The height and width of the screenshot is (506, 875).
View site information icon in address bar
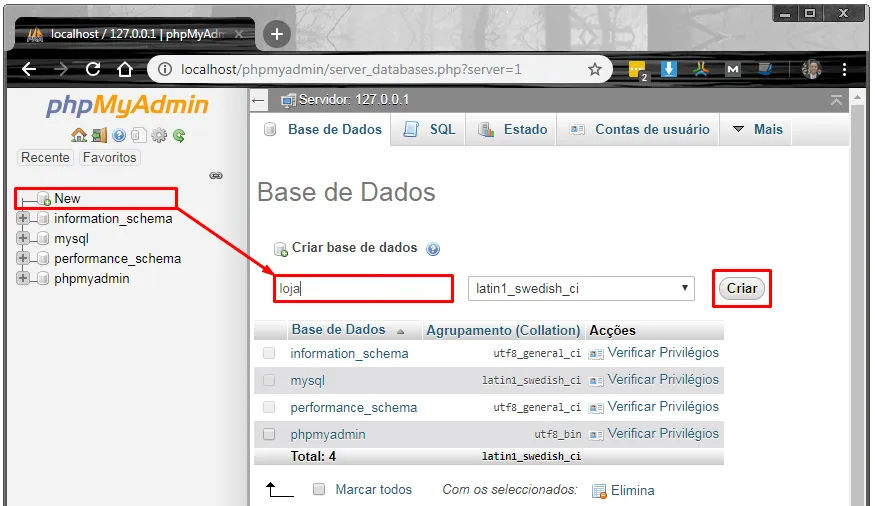(165, 69)
